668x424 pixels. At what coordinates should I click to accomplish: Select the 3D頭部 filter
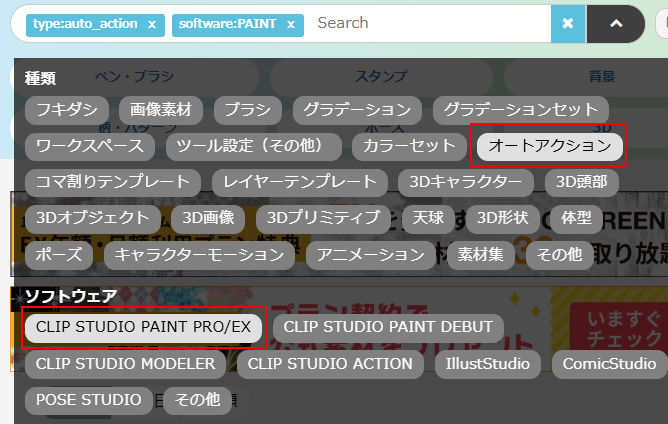pyautogui.click(x=582, y=182)
